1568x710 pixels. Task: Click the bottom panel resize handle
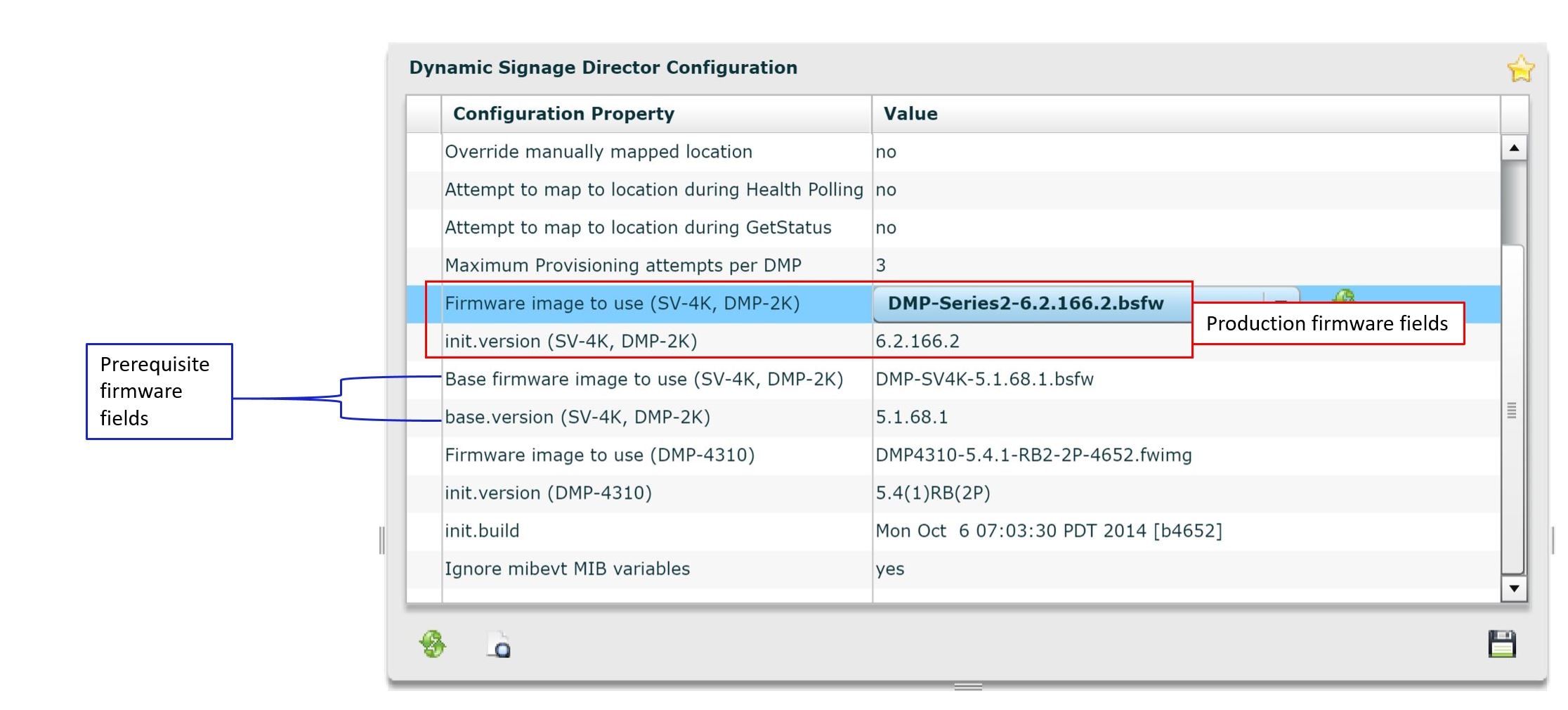[968, 687]
